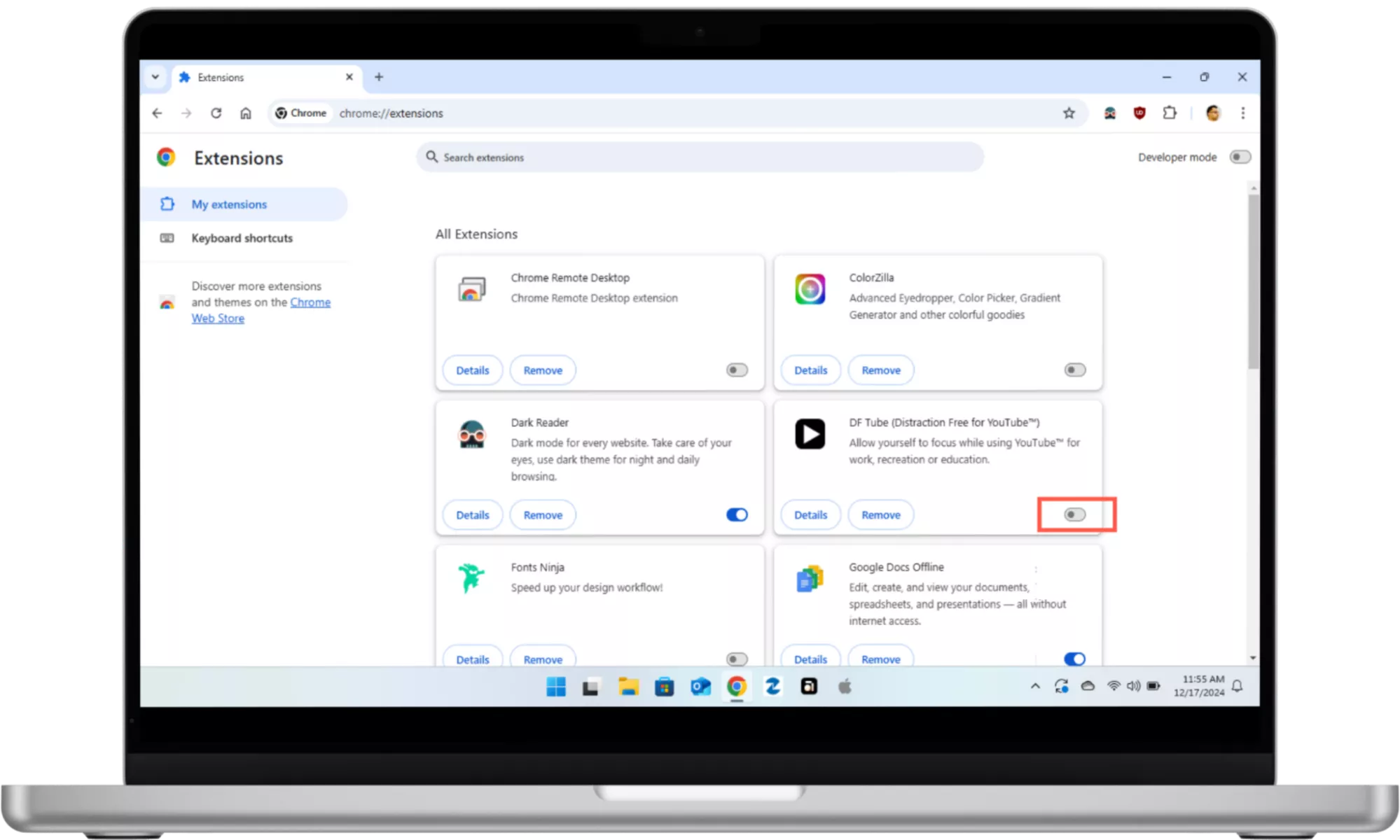Select Keyboard shortcuts in sidebar

click(x=242, y=239)
